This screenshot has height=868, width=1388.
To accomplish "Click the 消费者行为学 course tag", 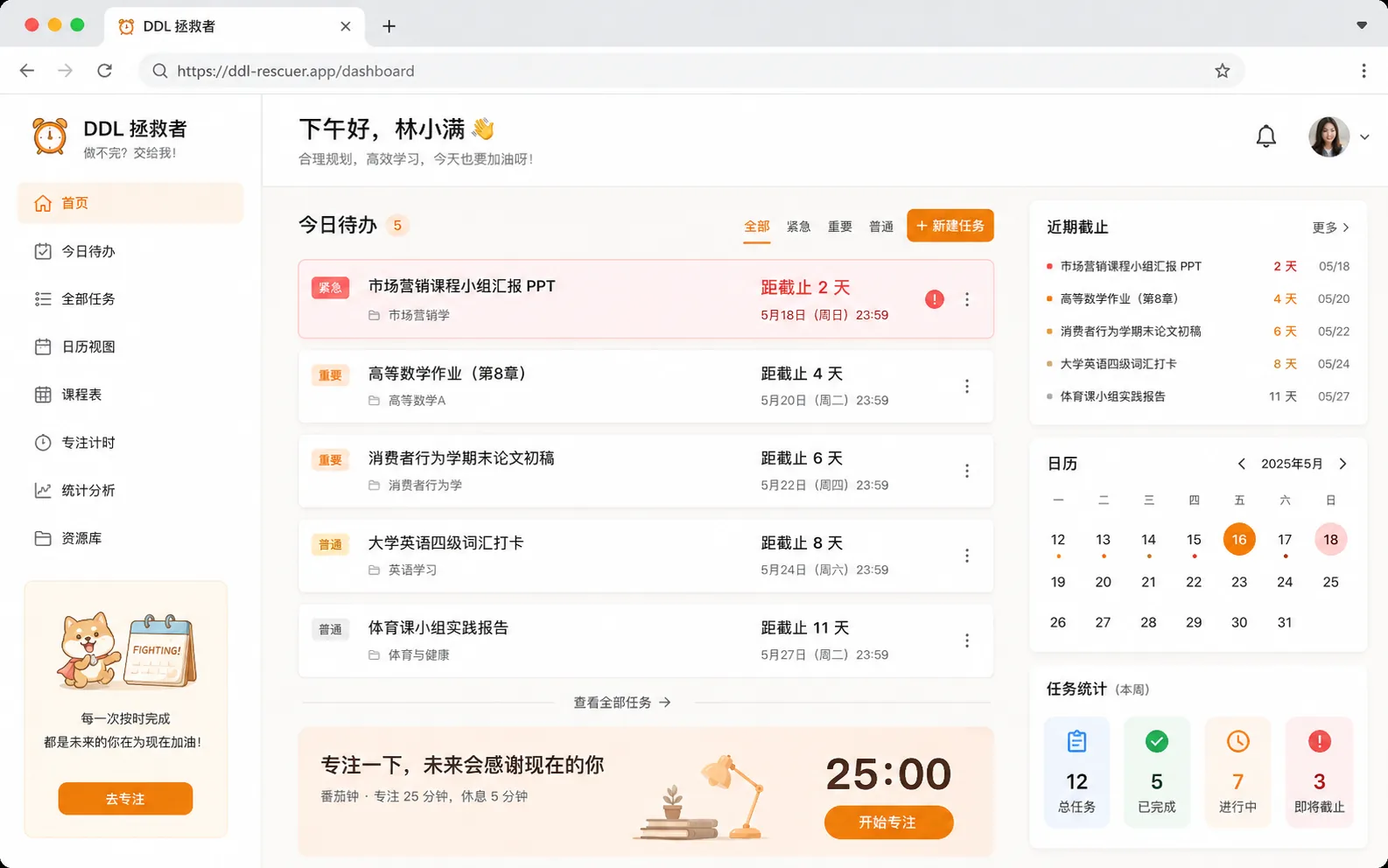I will (416, 485).
